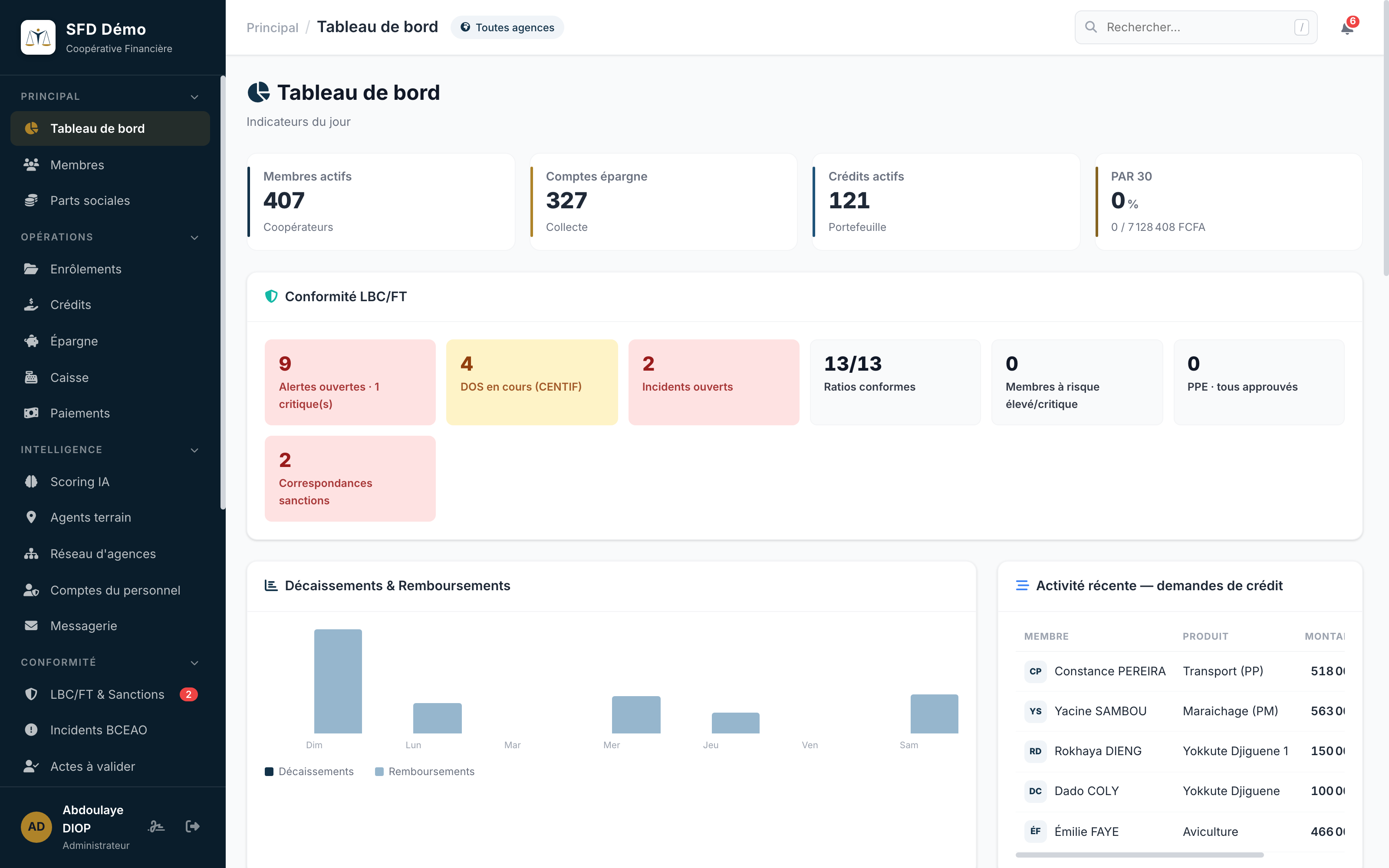The height and width of the screenshot is (868, 1389).
Task: Open the 13/13 Ratios conformes card
Action: pyautogui.click(x=895, y=382)
